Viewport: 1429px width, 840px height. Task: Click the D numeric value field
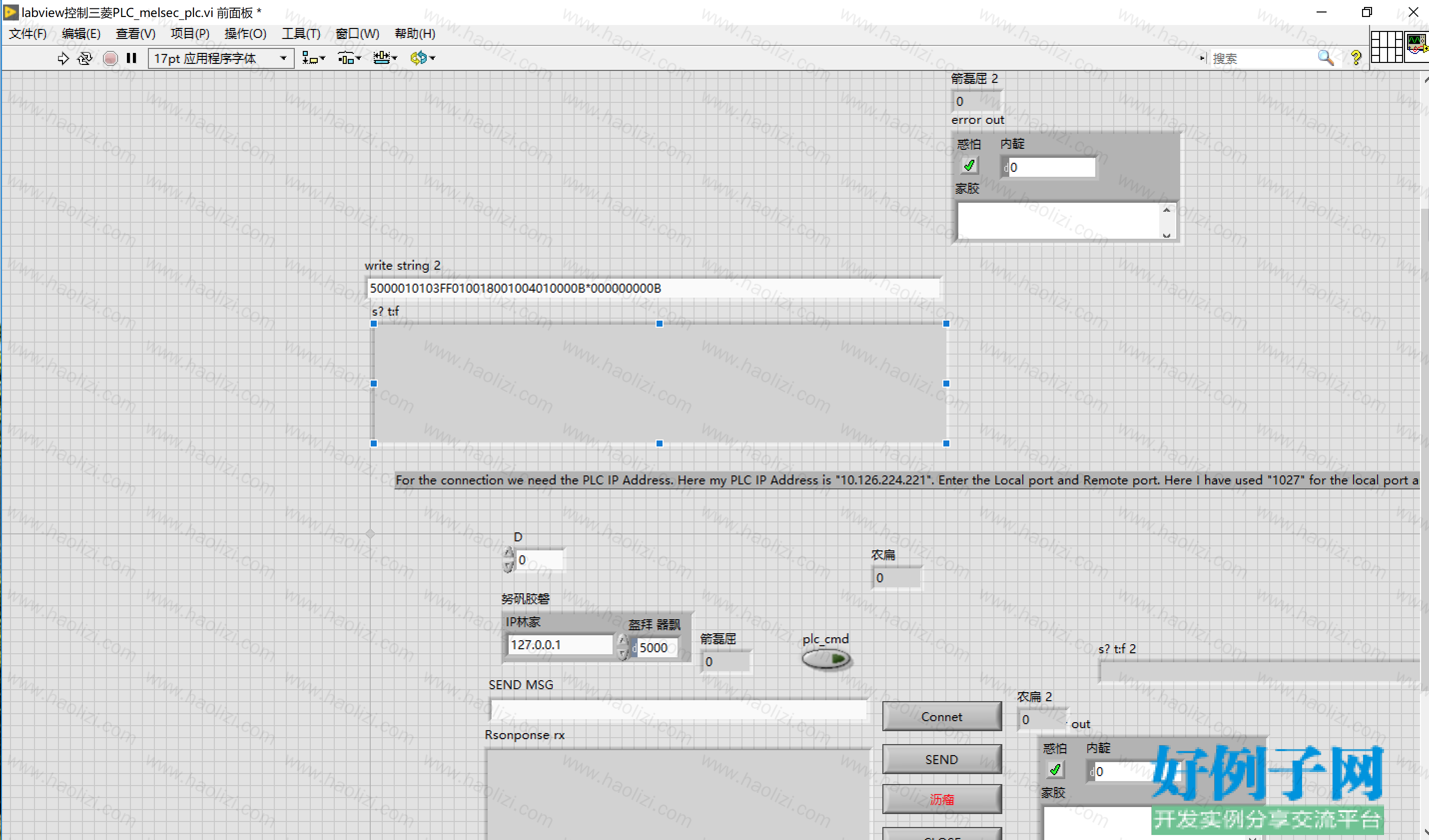click(x=540, y=560)
